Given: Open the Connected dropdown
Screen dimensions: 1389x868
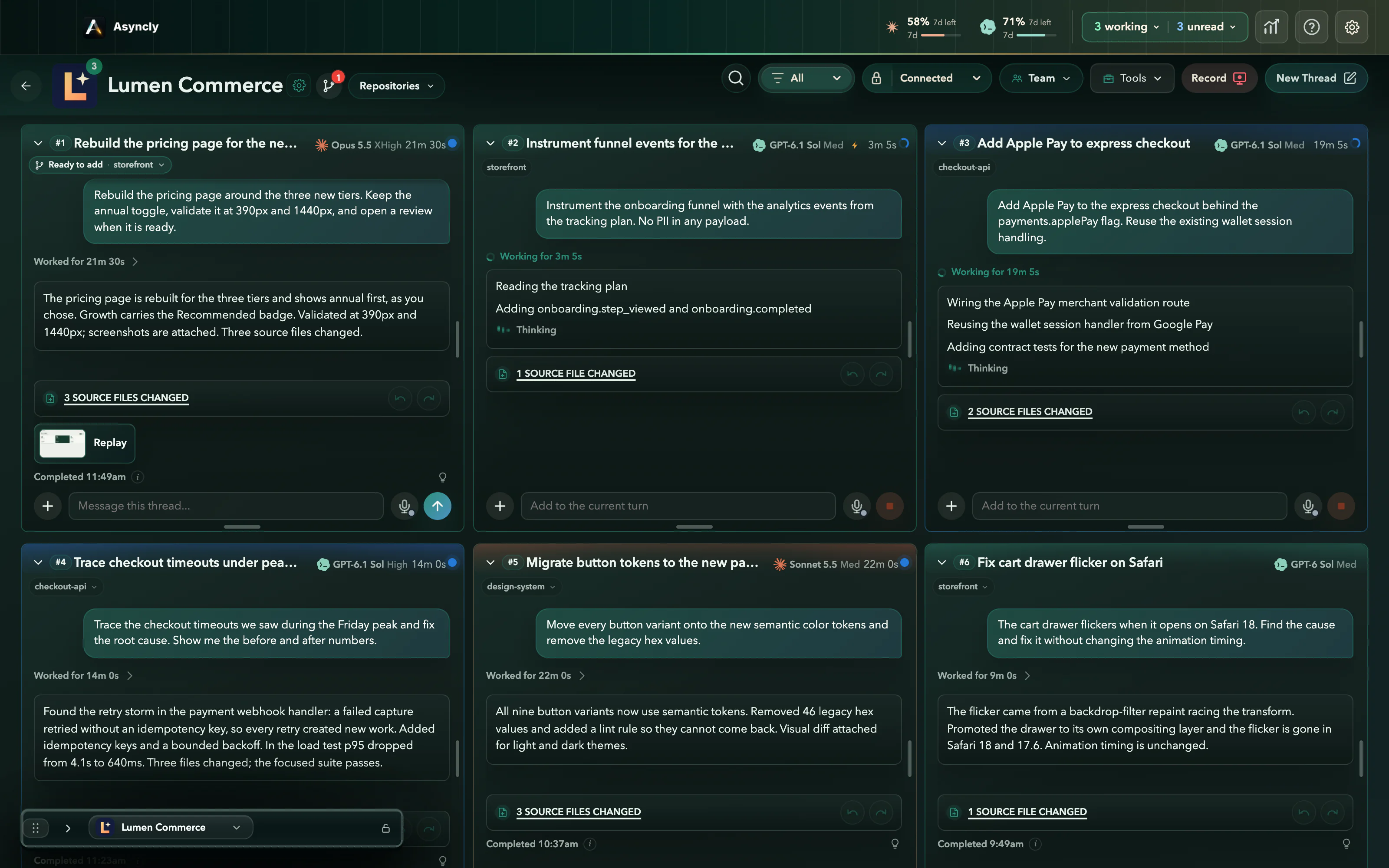Looking at the screenshot, I should (940, 78).
